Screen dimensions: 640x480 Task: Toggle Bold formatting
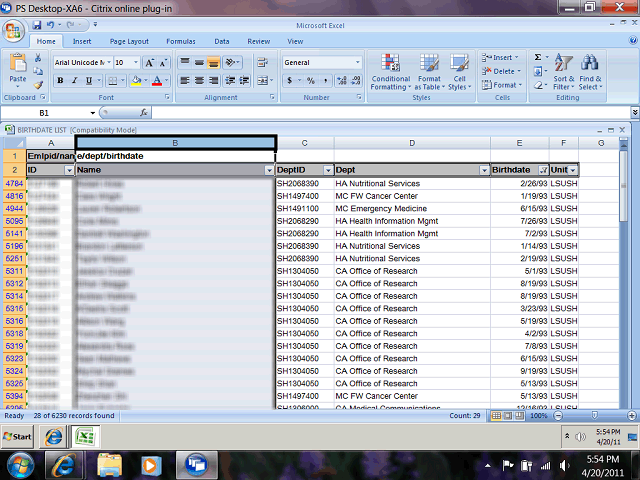coord(60,80)
